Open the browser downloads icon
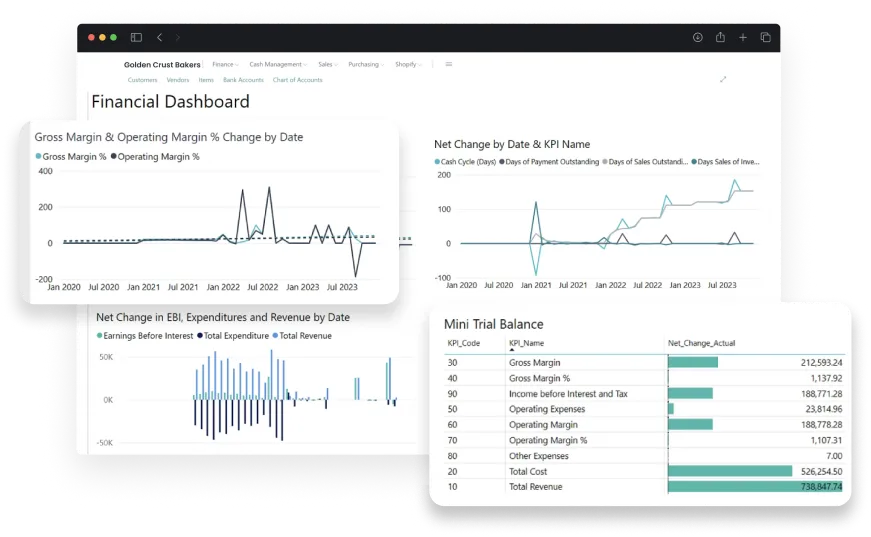 697,38
